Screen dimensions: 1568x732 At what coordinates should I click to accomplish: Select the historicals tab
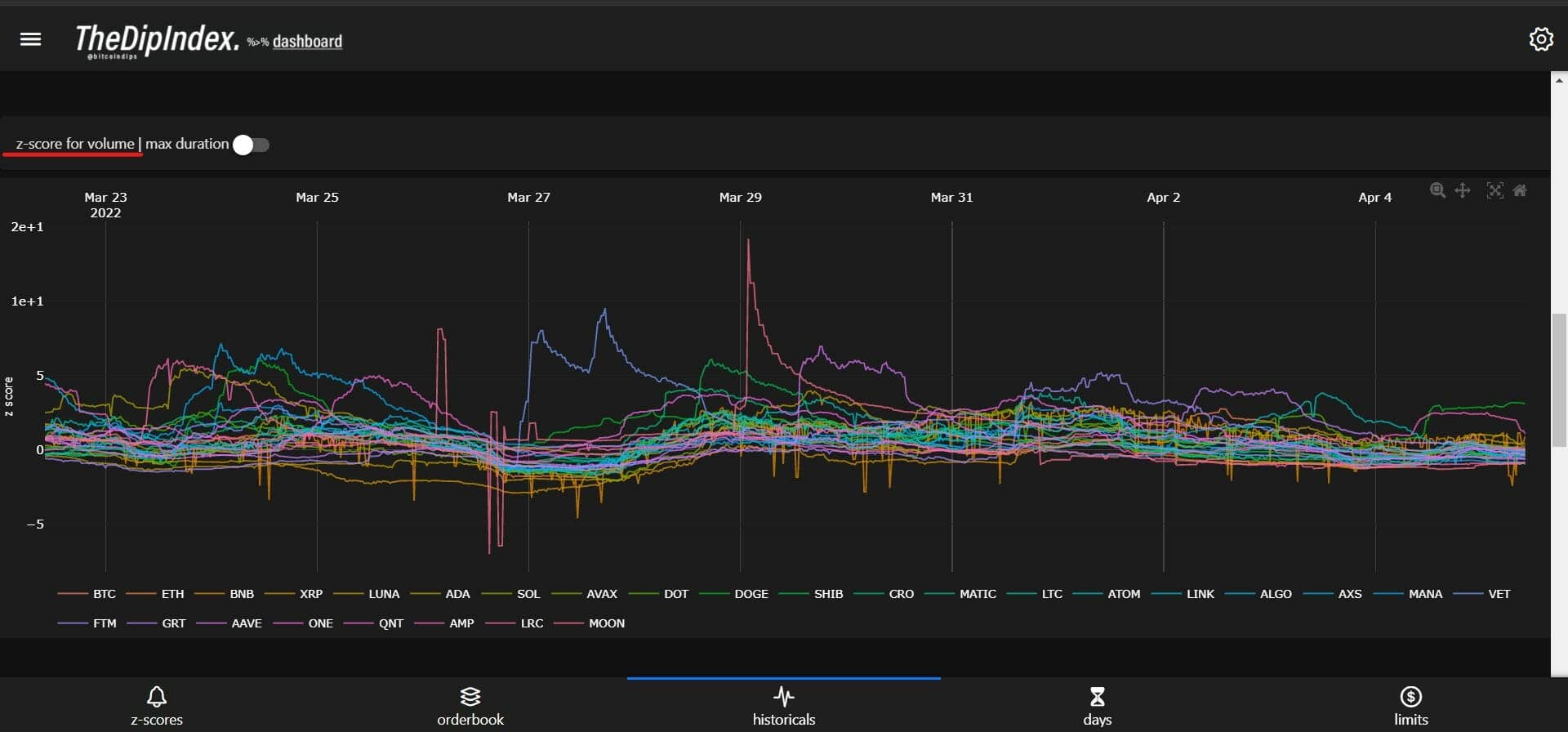pos(784,705)
